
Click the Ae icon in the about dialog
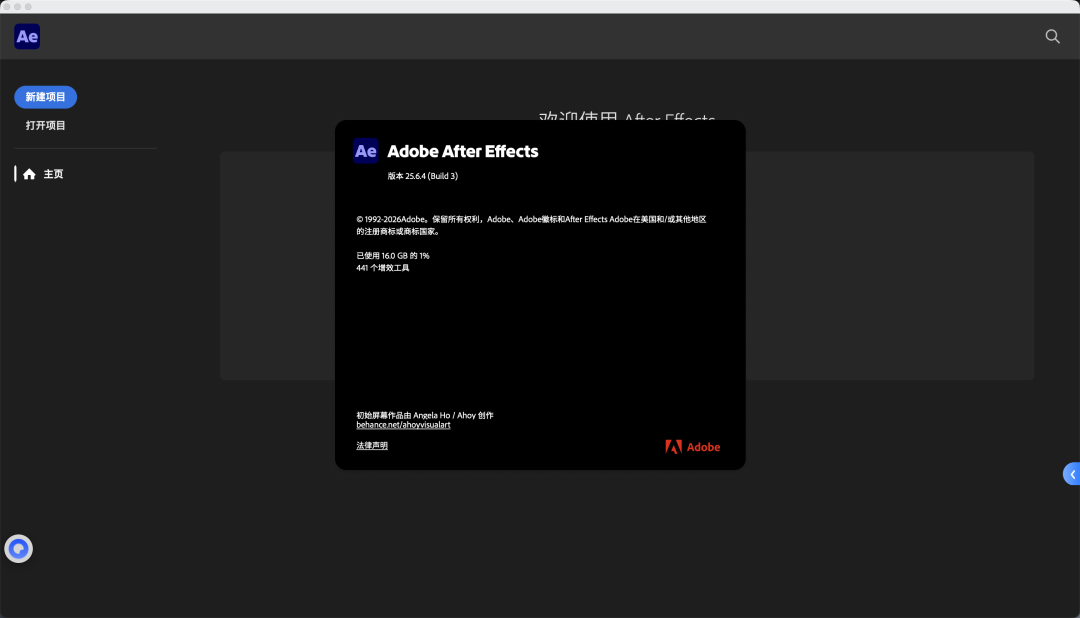(366, 151)
